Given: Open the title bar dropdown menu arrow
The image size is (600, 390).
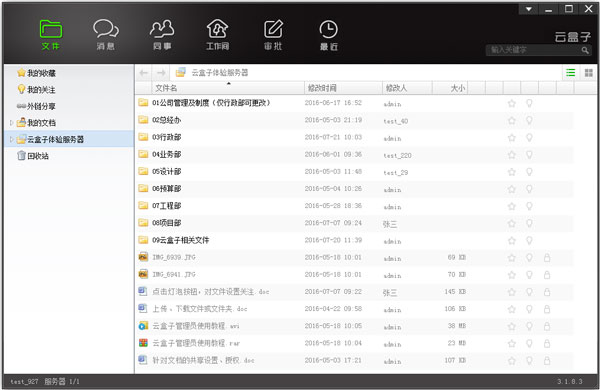Looking at the screenshot, I should pyautogui.click(x=528, y=9).
